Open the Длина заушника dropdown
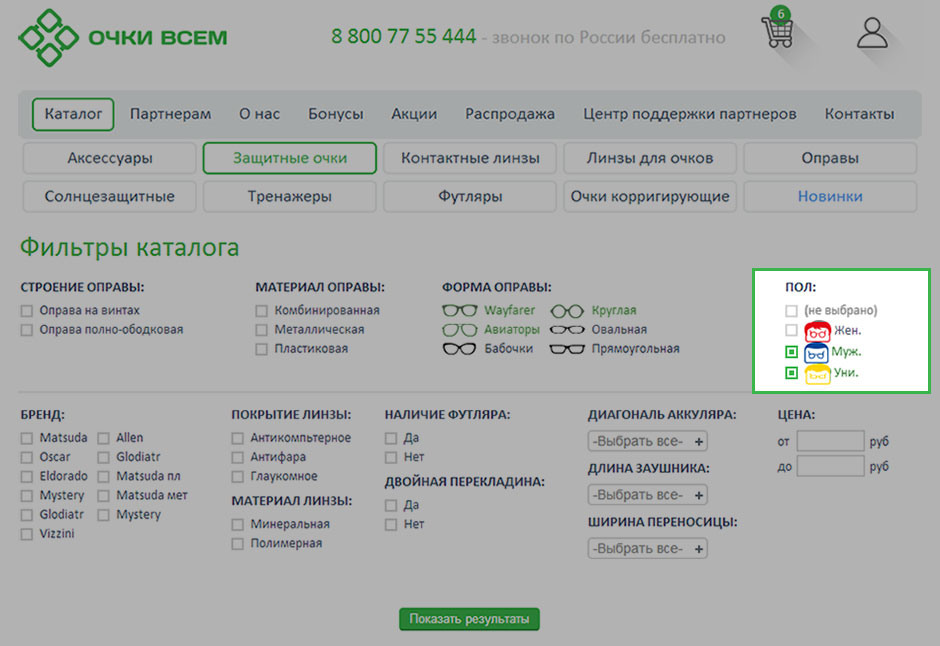 [x=647, y=495]
